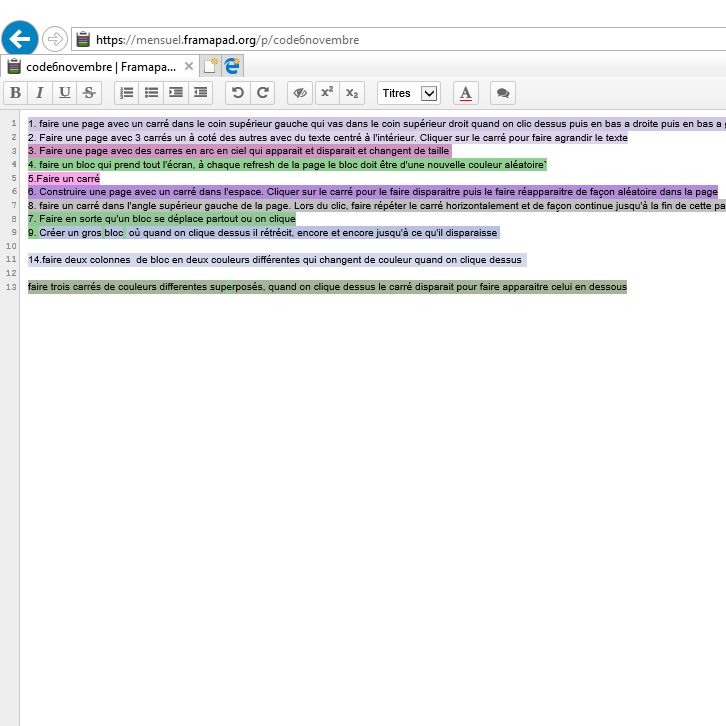This screenshot has width=726, height=726.
Task: Click line '4. faire un bloc qui prend tout l'écran'
Action: click(288, 164)
